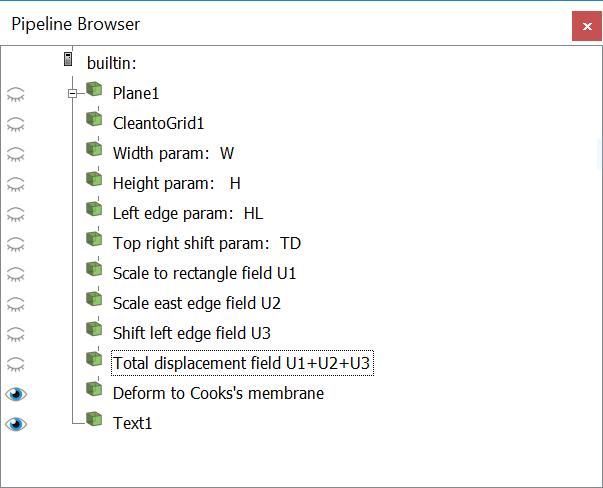The height and width of the screenshot is (488, 603).
Task: Select the builtin: server entry
Action: (x=111, y=64)
